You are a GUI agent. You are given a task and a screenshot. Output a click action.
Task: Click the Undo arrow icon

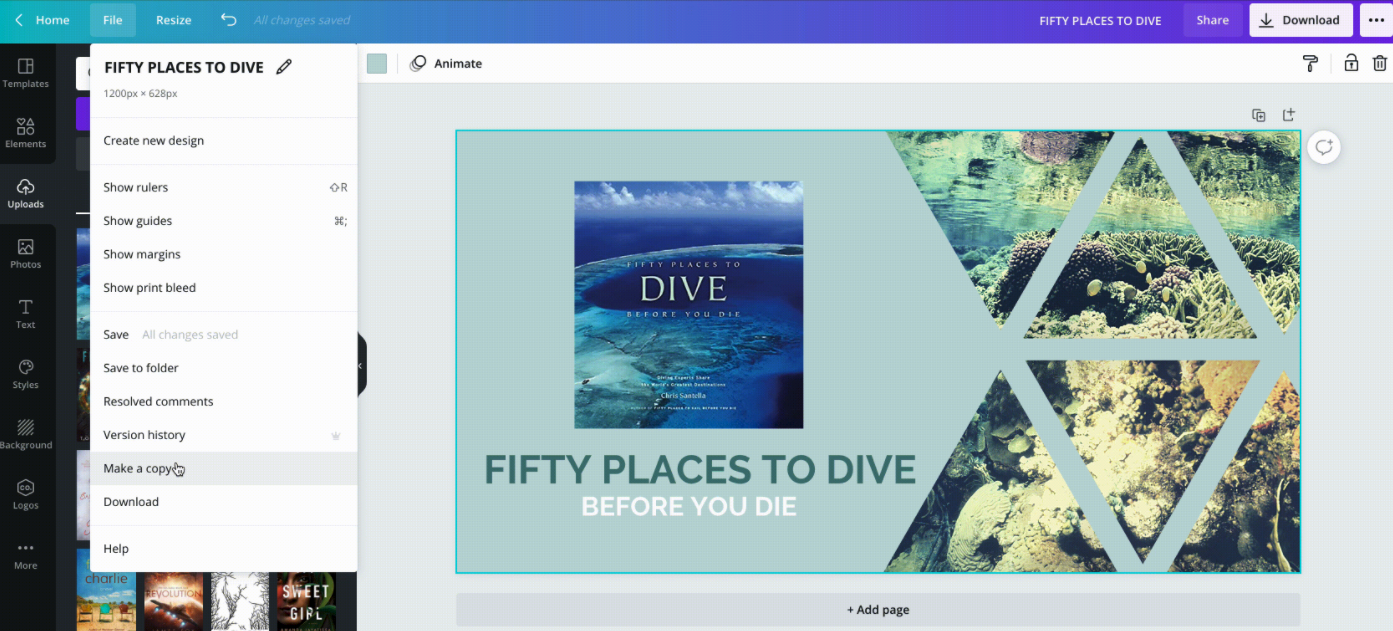click(228, 20)
